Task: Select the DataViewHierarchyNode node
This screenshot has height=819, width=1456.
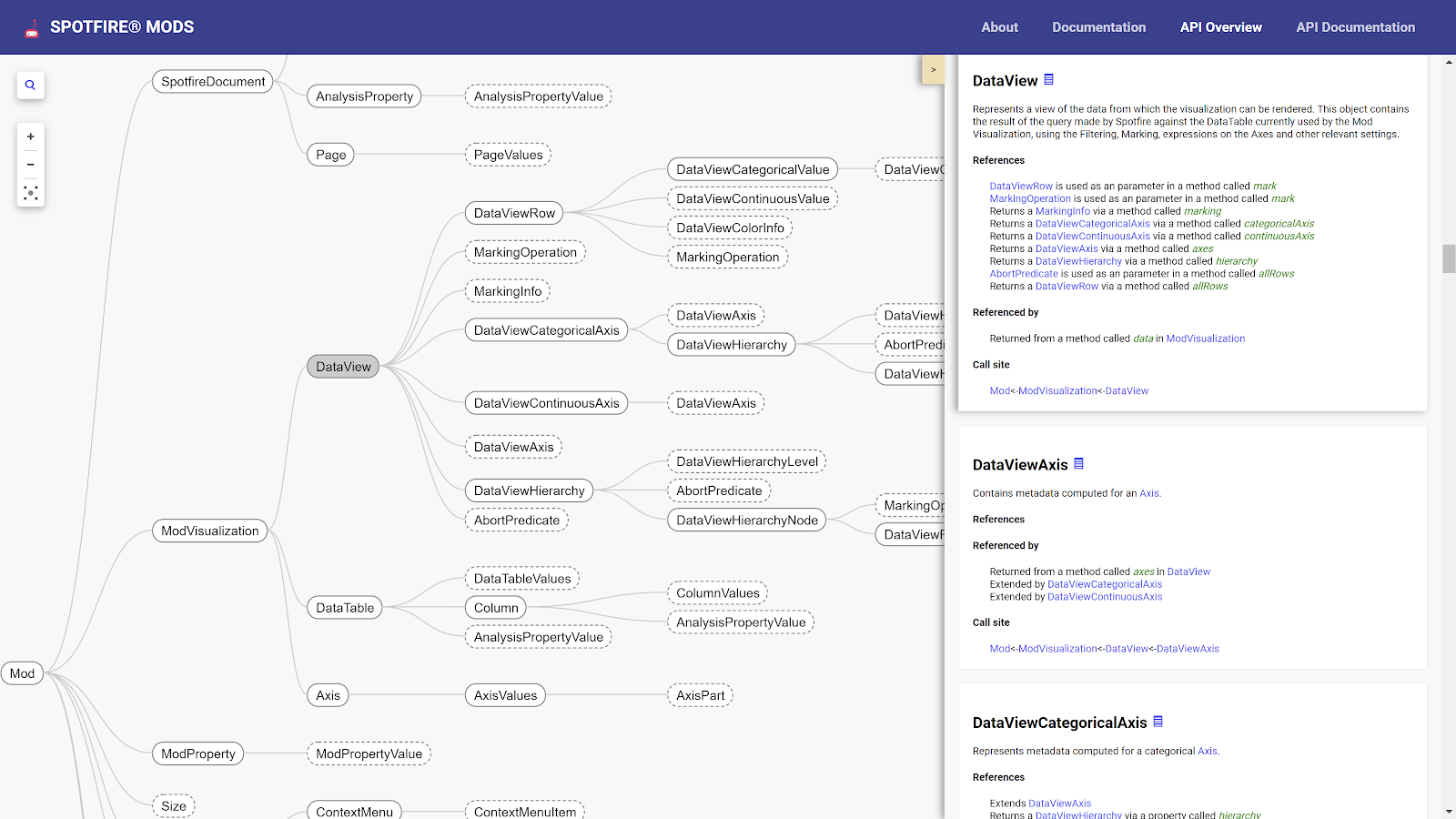Action: coord(747,520)
